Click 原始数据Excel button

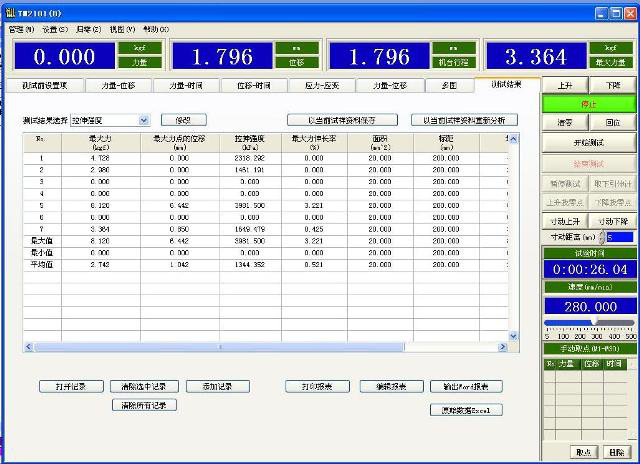point(466,410)
